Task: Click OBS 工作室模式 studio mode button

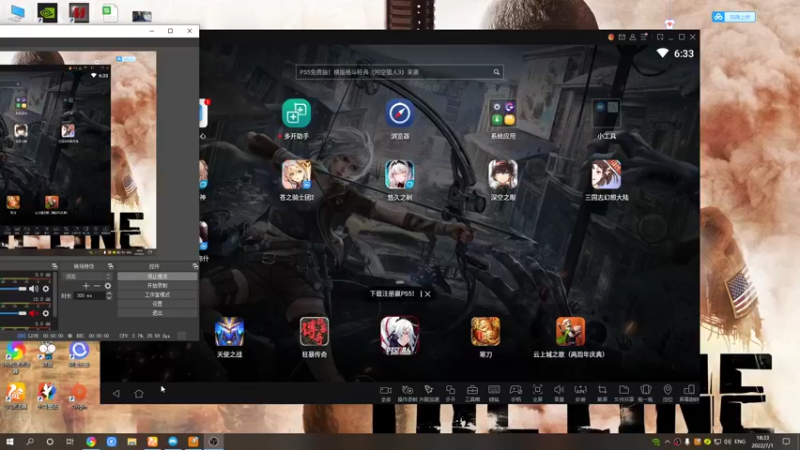Action: tap(157, 295)
